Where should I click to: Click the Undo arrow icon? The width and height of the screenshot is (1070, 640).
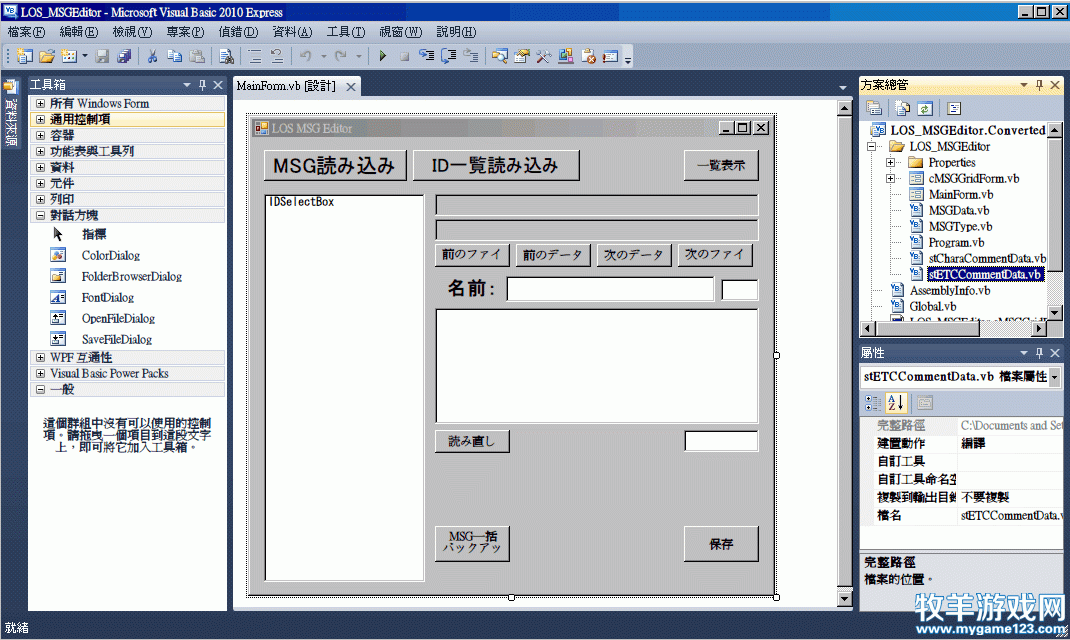[306, 56]
